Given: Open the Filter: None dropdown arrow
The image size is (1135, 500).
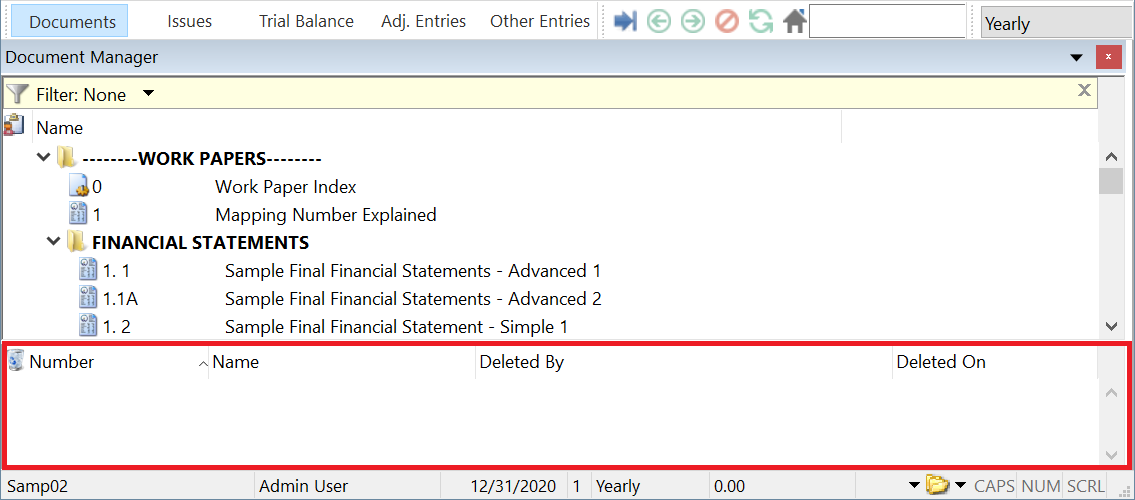Looking at the screenshot, I should [148, 94].
